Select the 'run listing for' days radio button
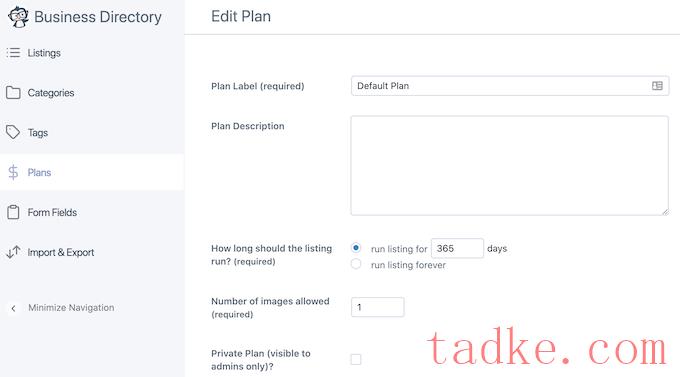680x377 pixels. pyautogui.click(x=356, y=248)
